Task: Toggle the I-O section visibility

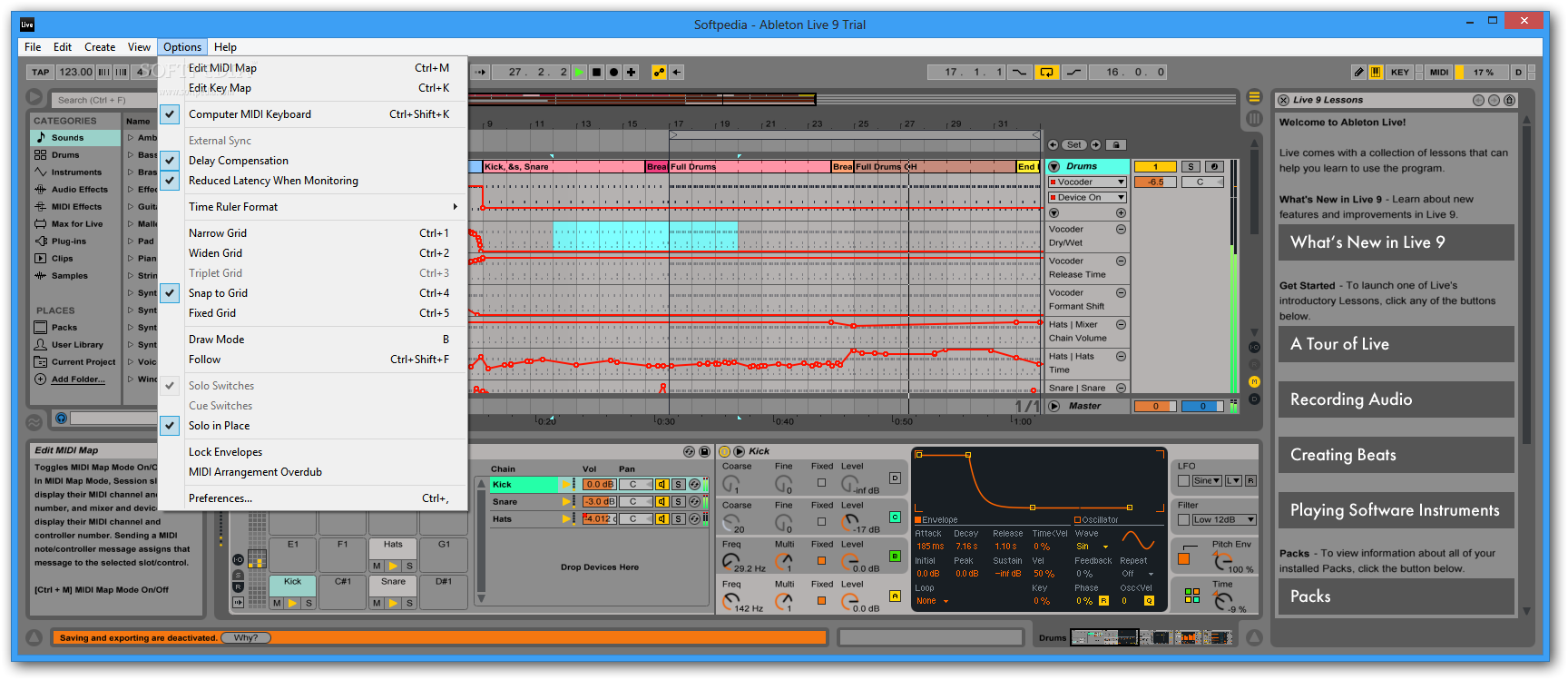Action: pos(1254,348)
